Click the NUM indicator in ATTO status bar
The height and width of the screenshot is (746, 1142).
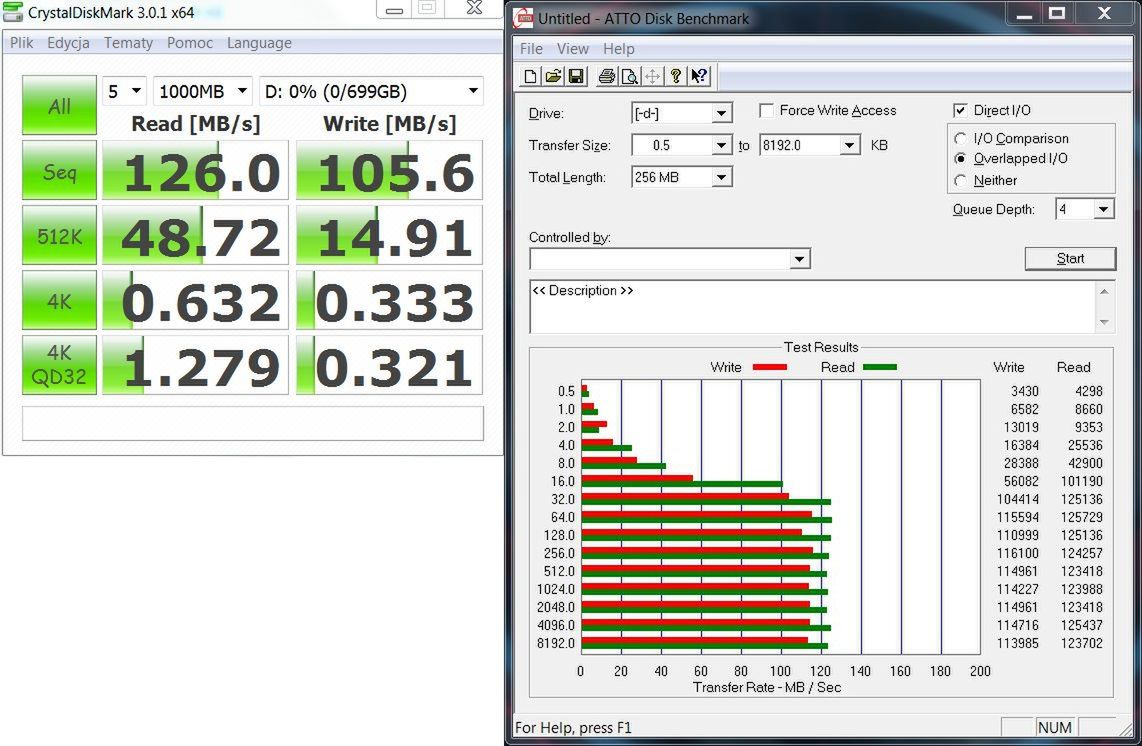(x=1055, y=727)
